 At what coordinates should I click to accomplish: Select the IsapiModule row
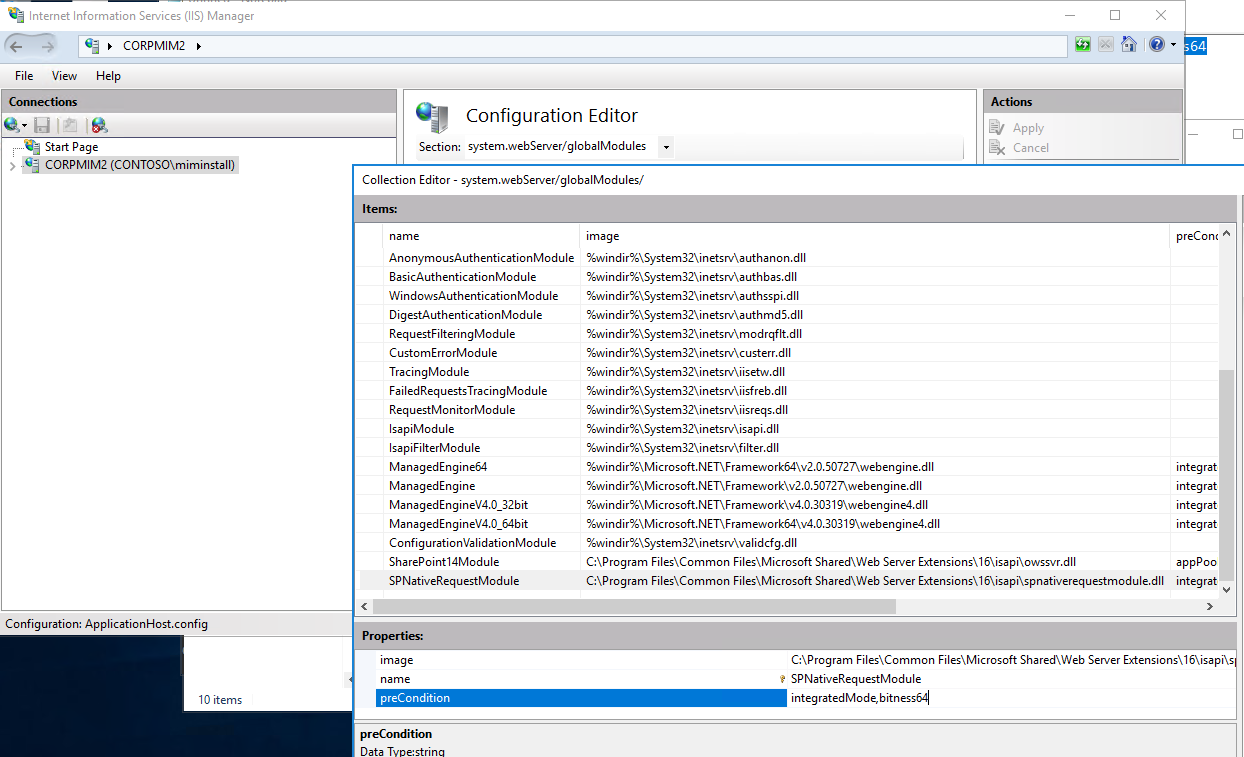[x=788, y=429]
